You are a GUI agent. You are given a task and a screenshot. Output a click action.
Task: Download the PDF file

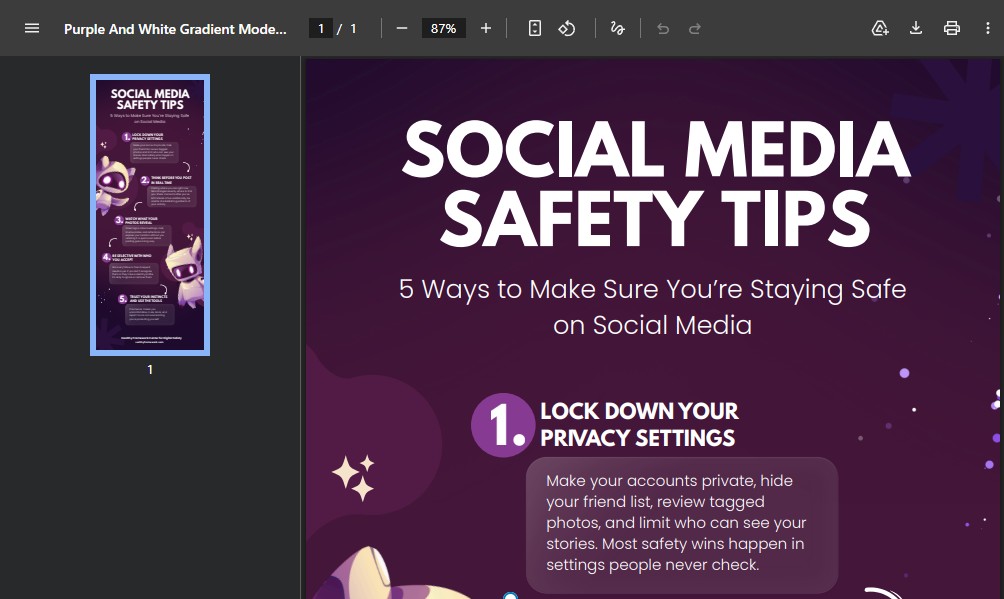916,28
